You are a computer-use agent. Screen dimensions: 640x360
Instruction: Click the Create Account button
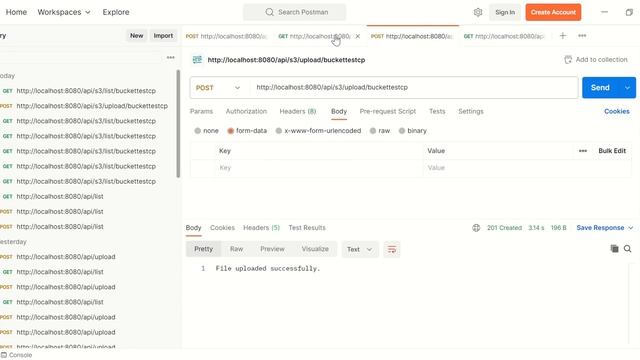[x=553, y=12]
